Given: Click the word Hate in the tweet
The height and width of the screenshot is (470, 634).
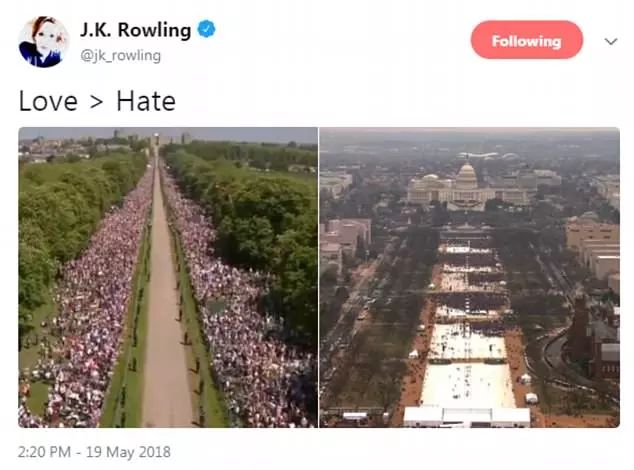Looking at the screenshot, I should coord(146,101).
